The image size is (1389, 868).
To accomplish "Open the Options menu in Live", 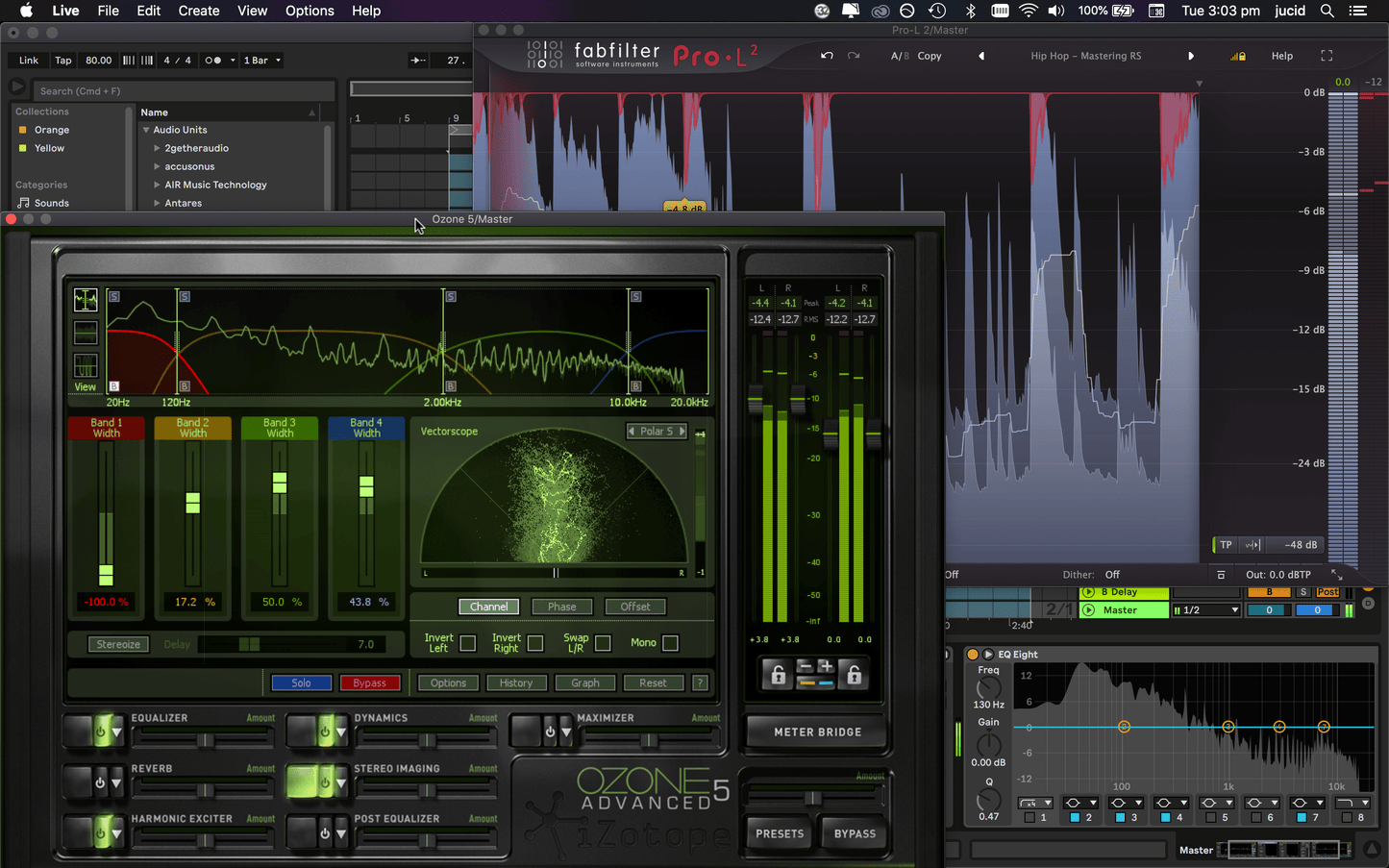I will pyautogui.click(x=309, y=11).
